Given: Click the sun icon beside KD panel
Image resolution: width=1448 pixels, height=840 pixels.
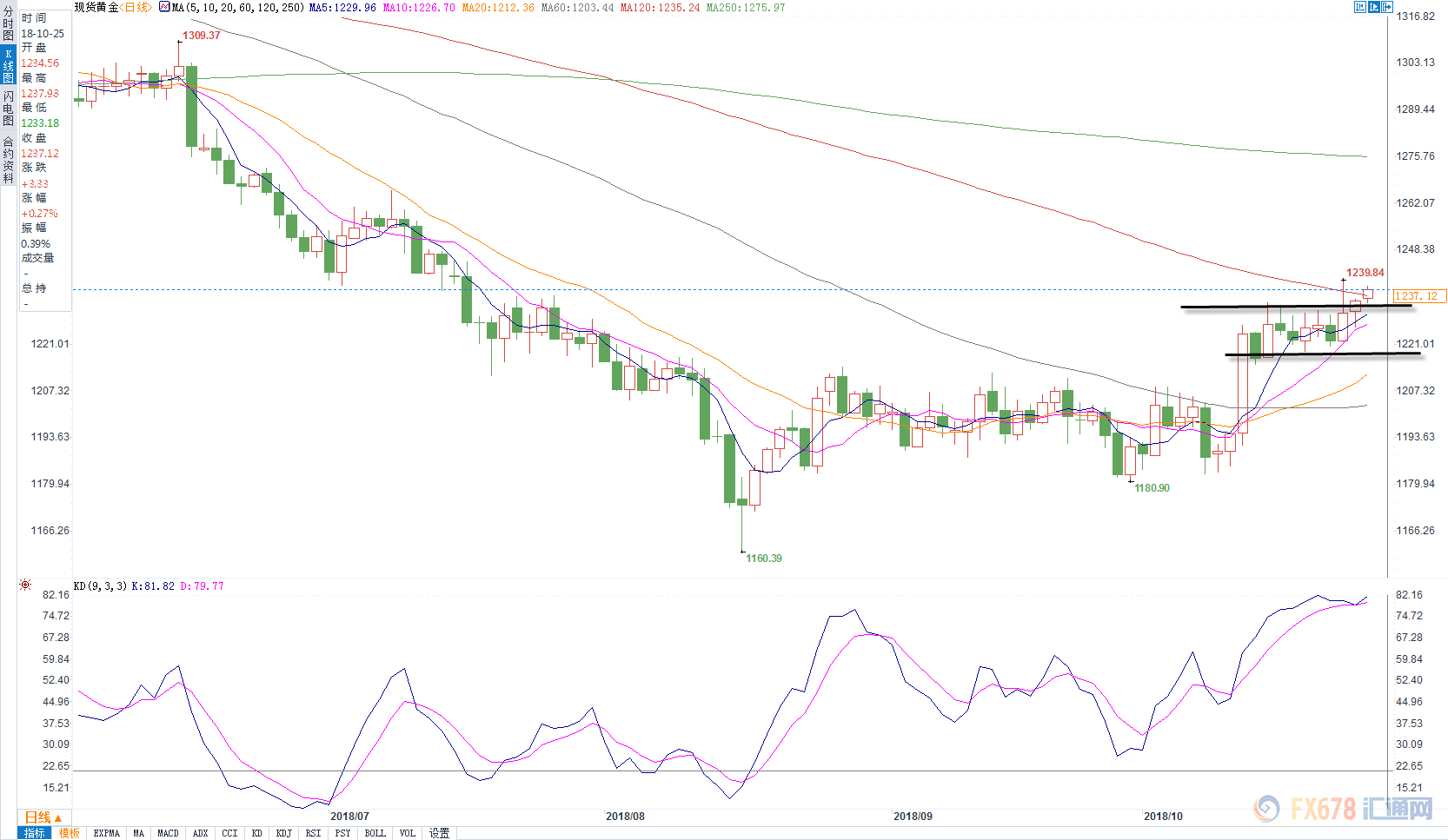Looking at the screenshot, I should 25,585.
